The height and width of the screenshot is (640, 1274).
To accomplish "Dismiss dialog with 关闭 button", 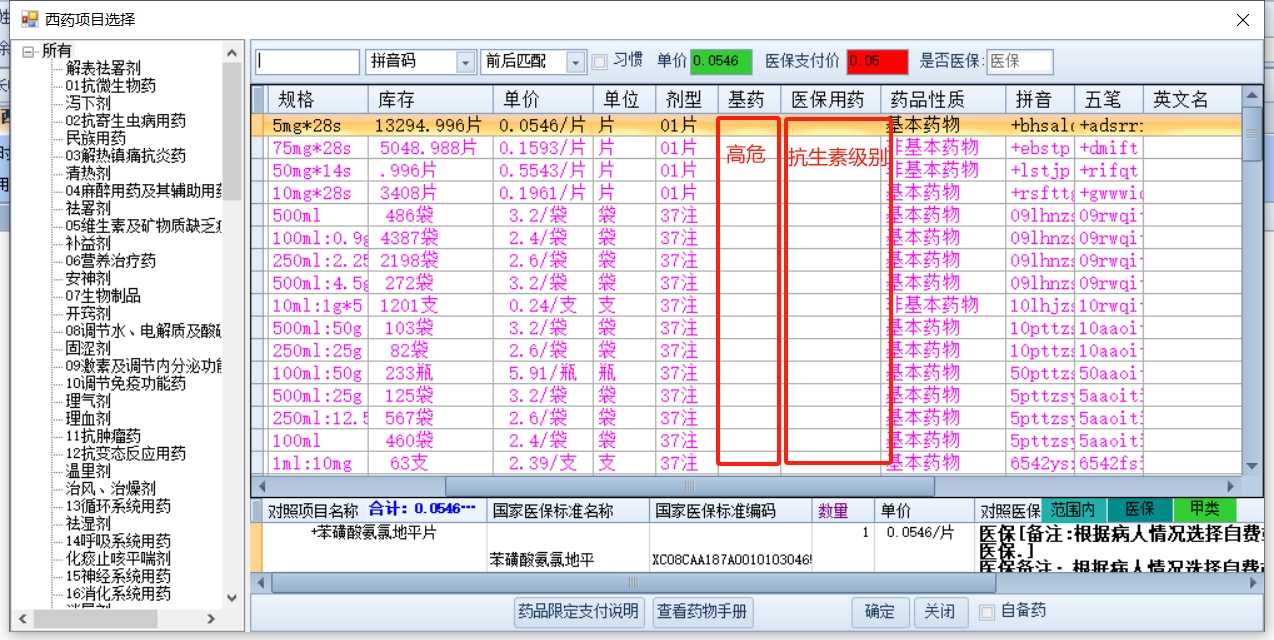I will [940, 612].
